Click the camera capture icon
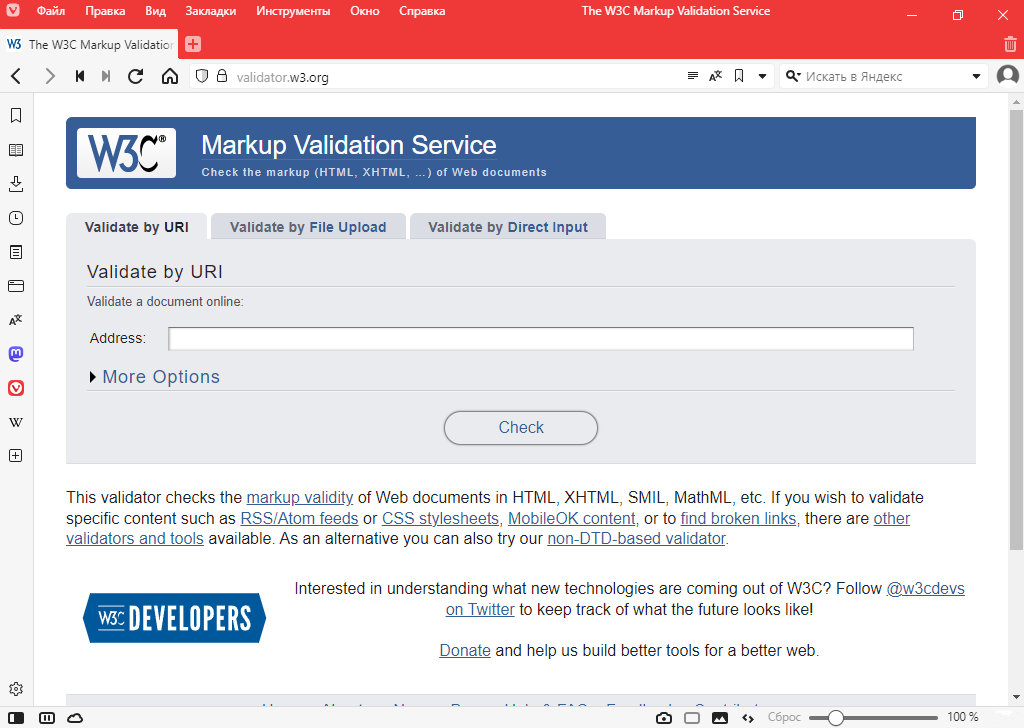Viewport: 1024px width, 728px height. (664, 717)
